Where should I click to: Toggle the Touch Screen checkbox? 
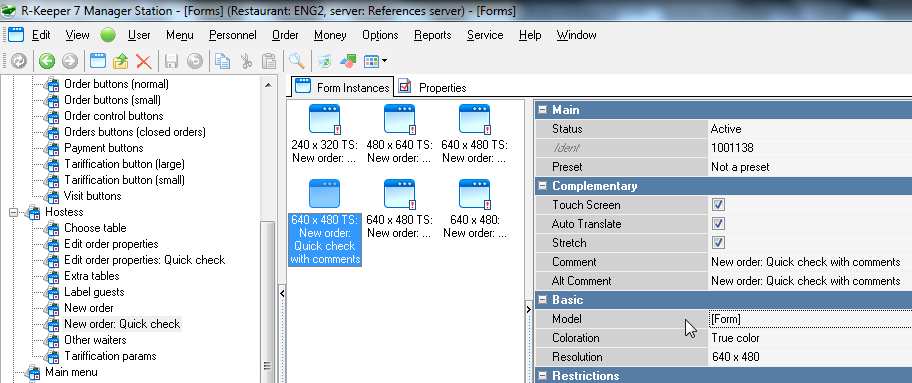click(718, 205)
